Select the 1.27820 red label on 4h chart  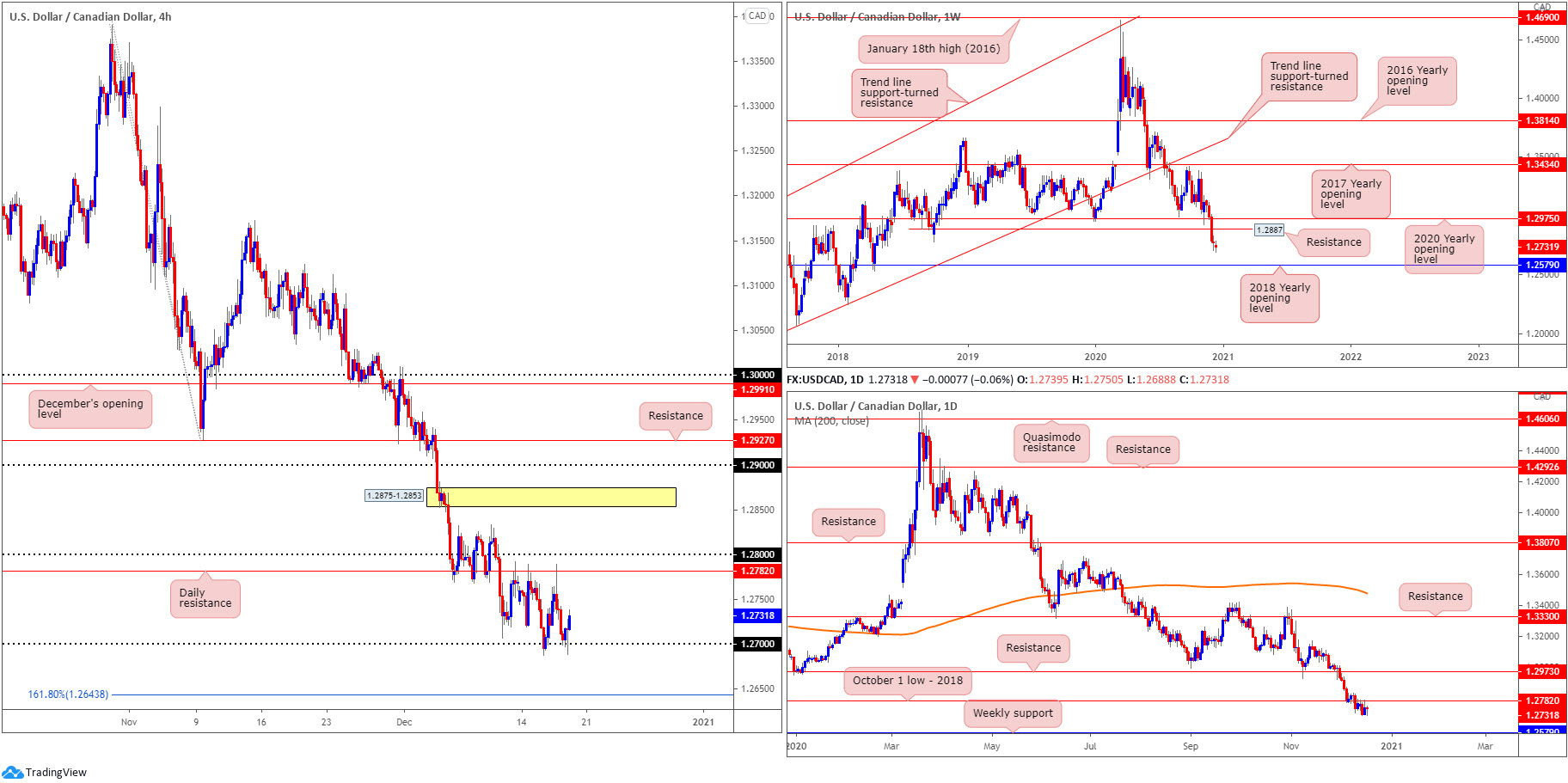tap(757, 571)
